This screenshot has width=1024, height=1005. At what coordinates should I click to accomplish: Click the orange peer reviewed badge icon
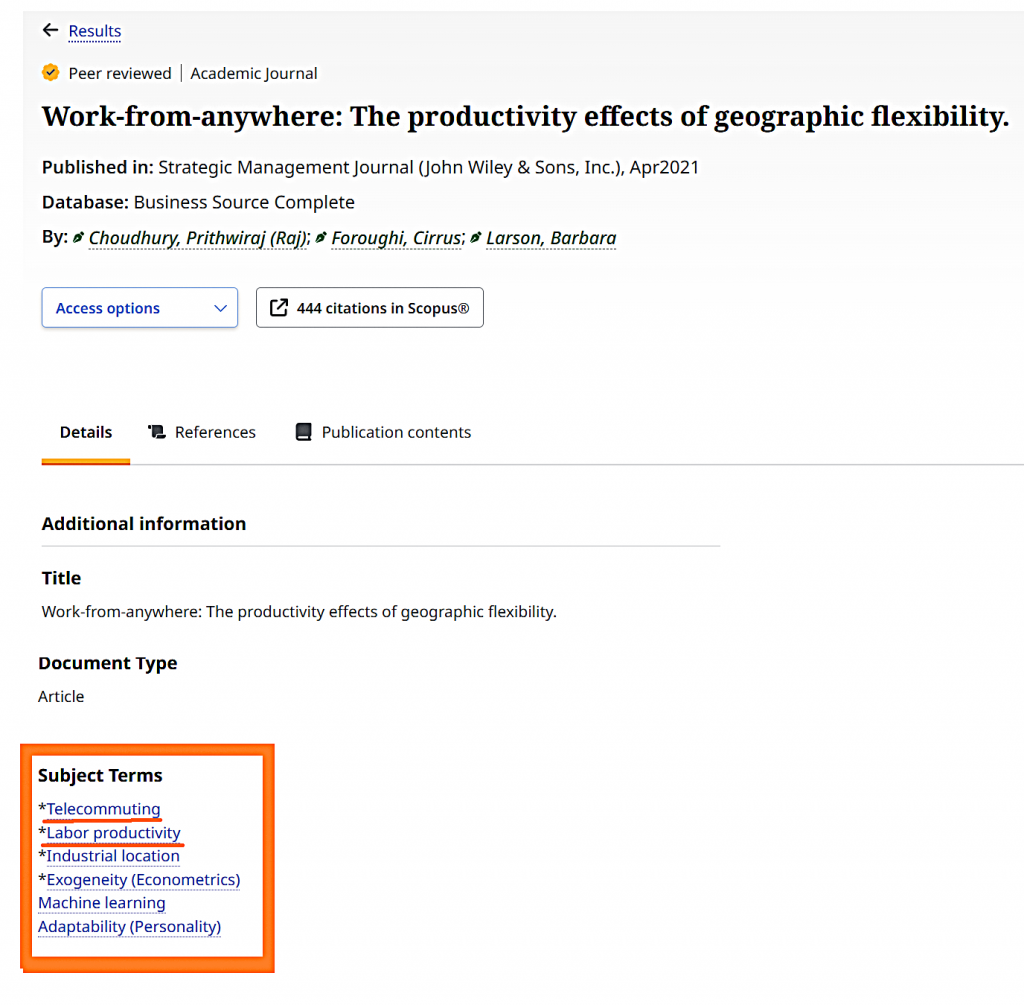click(x=50, y=72)
